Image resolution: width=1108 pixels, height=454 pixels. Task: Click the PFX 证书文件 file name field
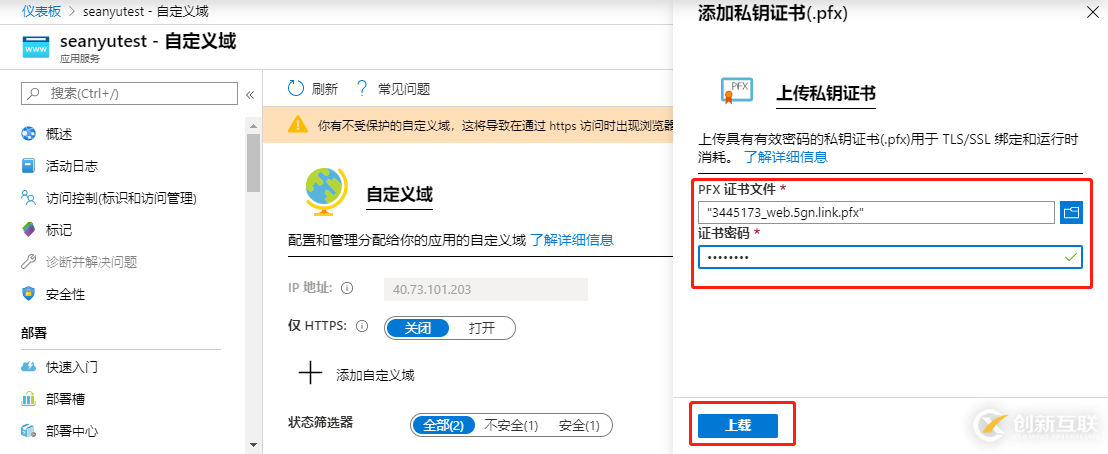click(x=876, y=211)
